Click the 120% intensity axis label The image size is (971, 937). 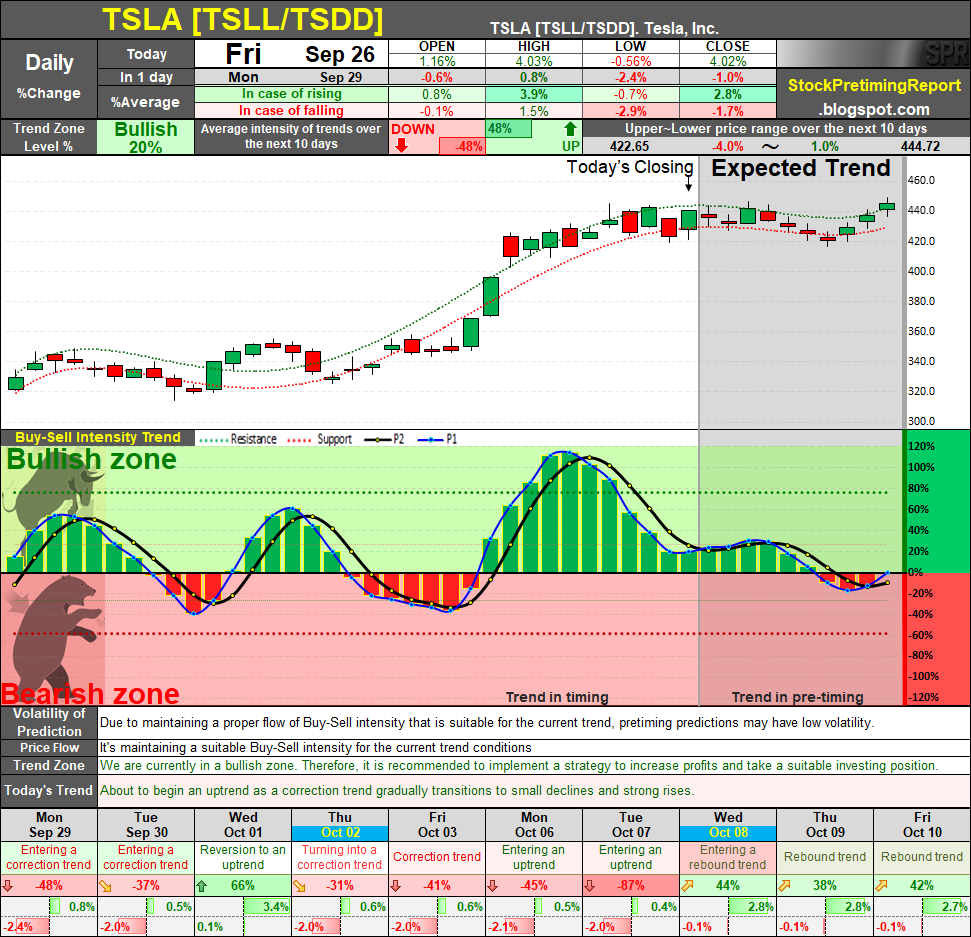pyautogui.click(x=921, y=447)
